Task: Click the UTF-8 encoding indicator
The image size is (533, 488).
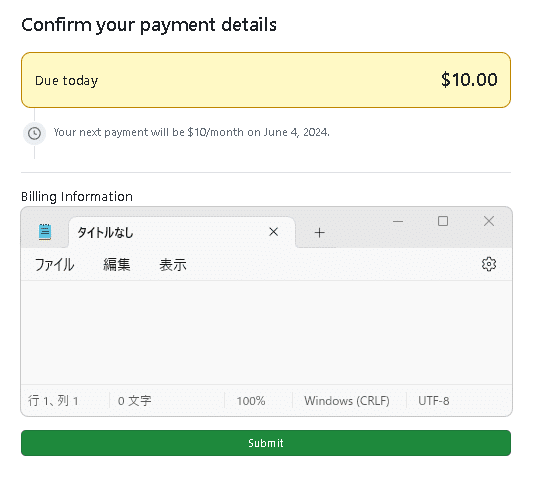Action: pyautogui.click(x=434, y=401)
